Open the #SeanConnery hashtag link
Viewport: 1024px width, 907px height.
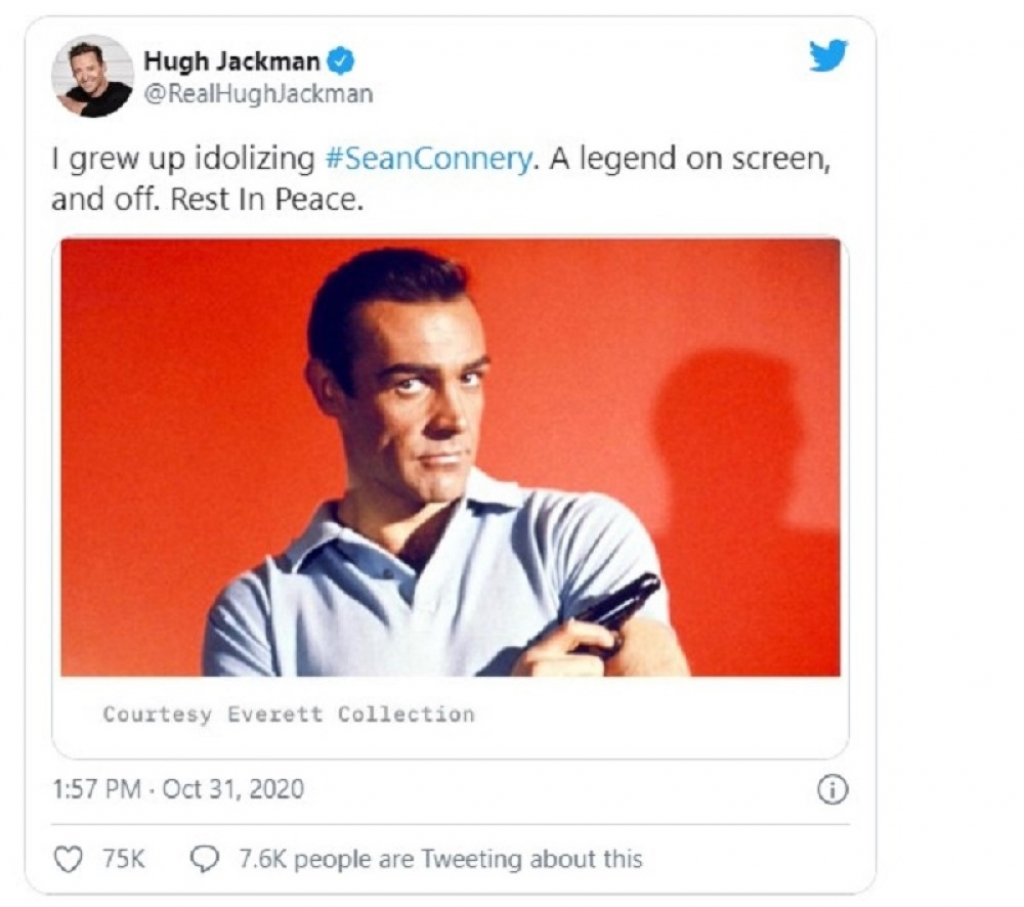coord(428,159)
